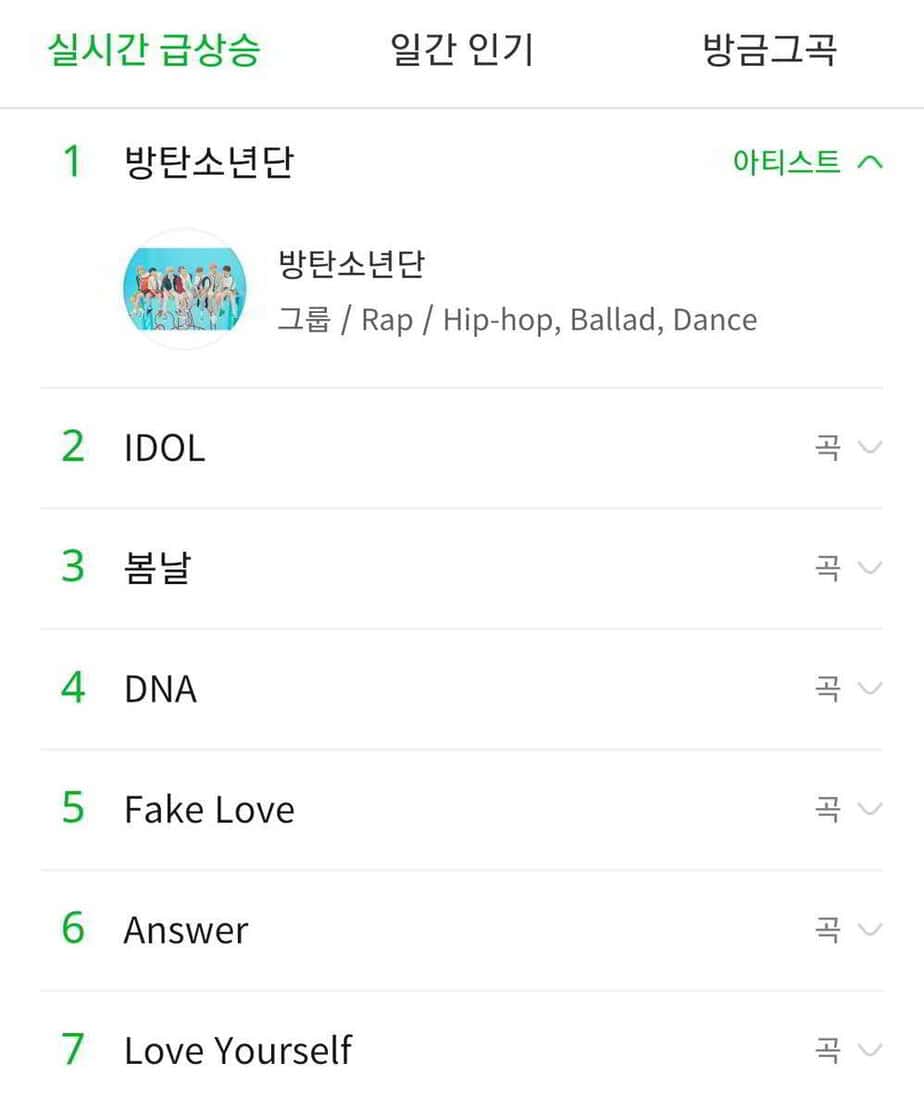Expand the 봄날 song entry chevron
The image size is (924, 1110).
[x=870, y=568]
